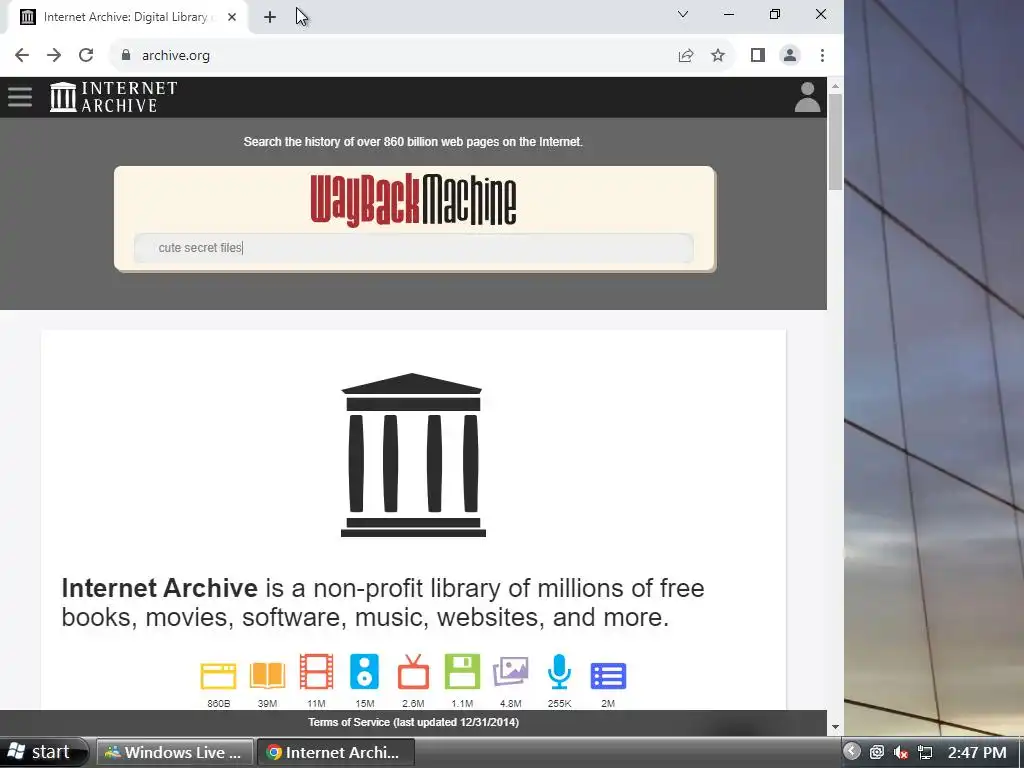View site security lock information
The height and width of the screenshot is (768, 1024).
[126, 55]
